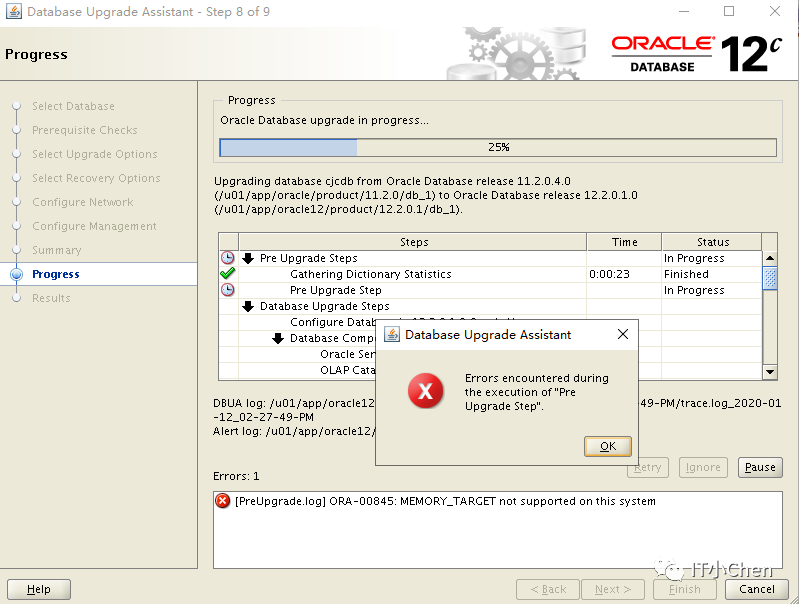The image size is (799, 604).
Task: Collapse the Database Upgrade Steps group arrow
Action: pyautogui.click(x=248, y=306)
